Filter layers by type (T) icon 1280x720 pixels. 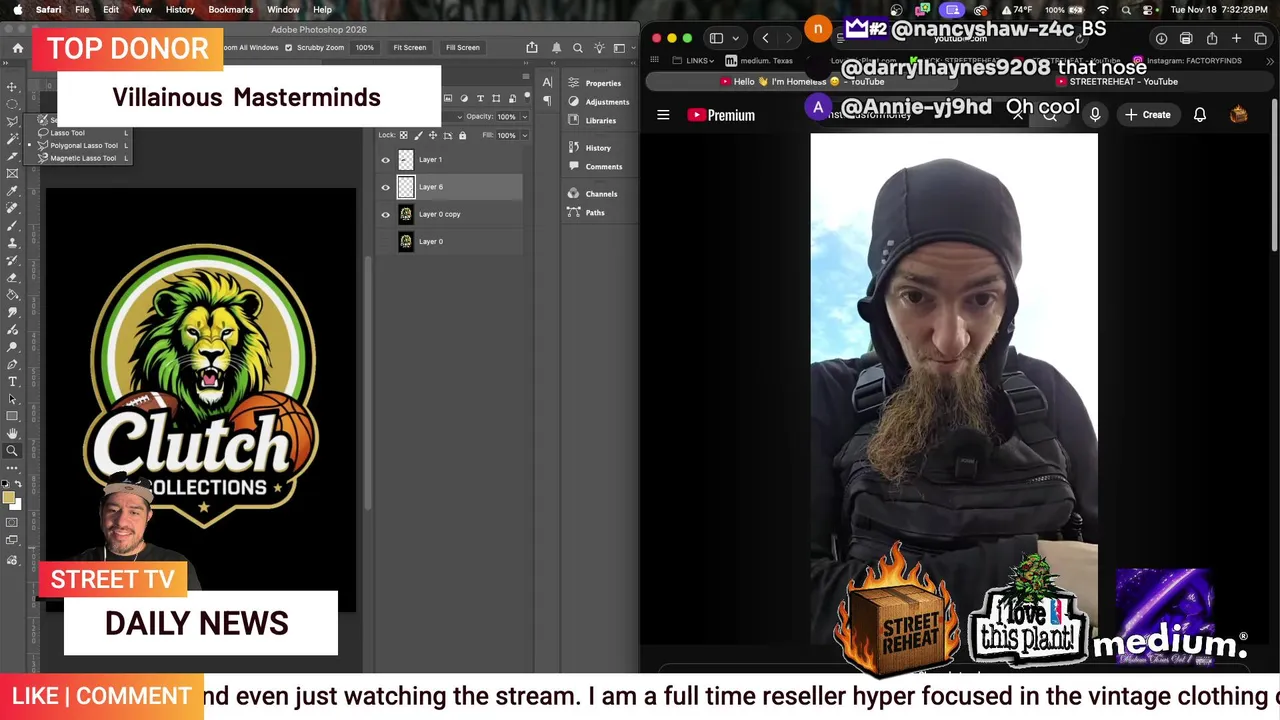pyautogui.click(x=480, y=98)
